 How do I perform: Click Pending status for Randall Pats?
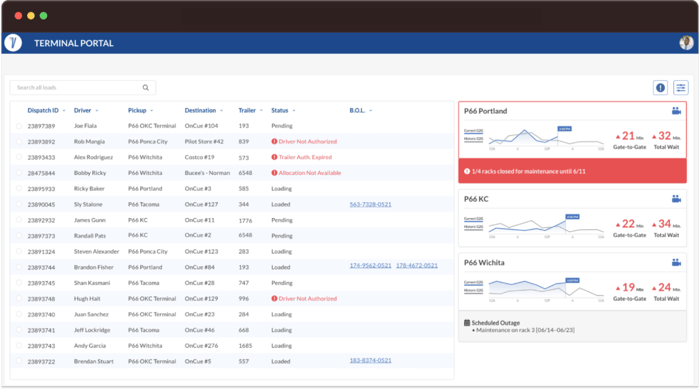(x=282, y=236)
